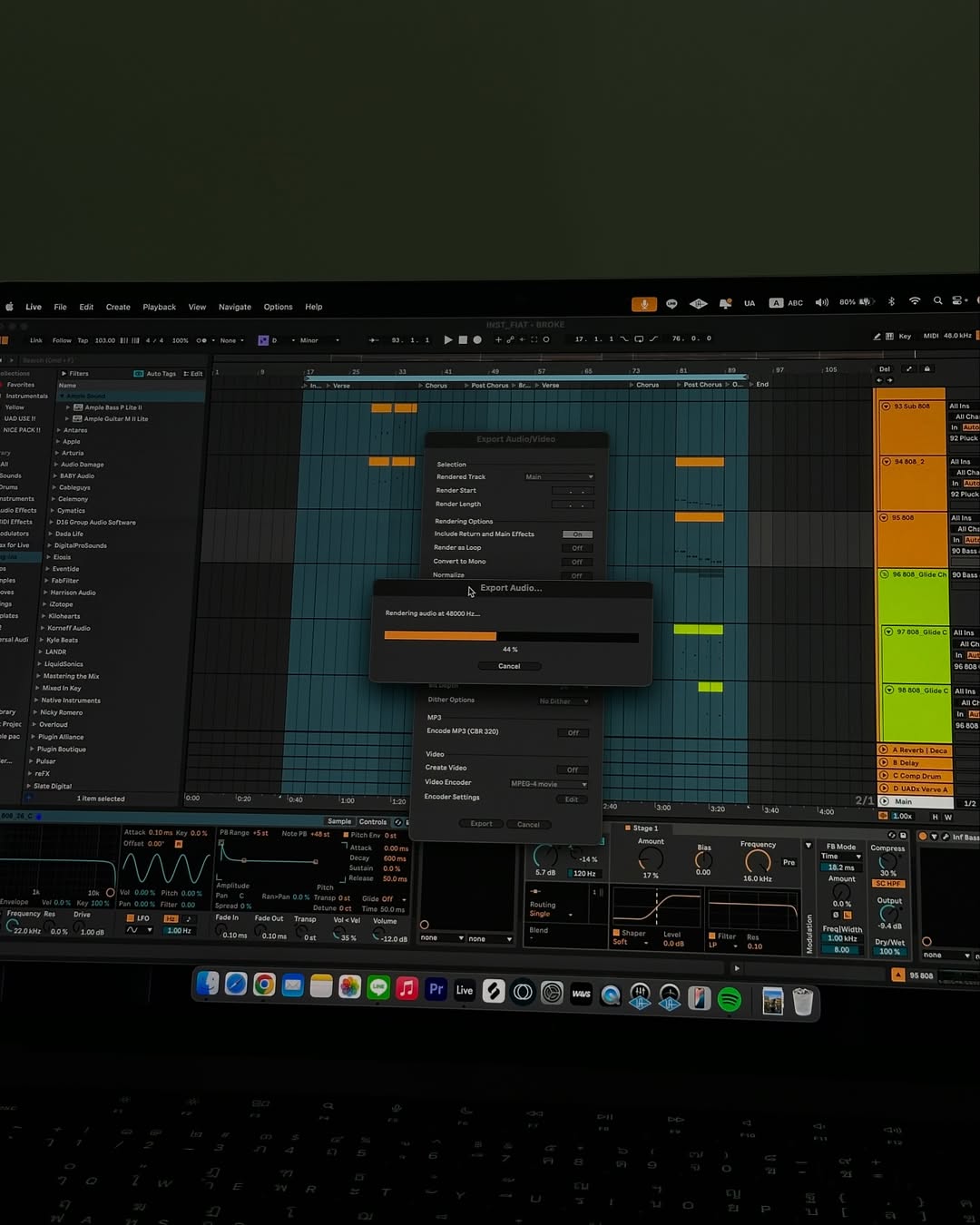Click the Tap tempo button
Image resolution: width=980 pixels, height=1225 pixels.
[x=83, y=340]
